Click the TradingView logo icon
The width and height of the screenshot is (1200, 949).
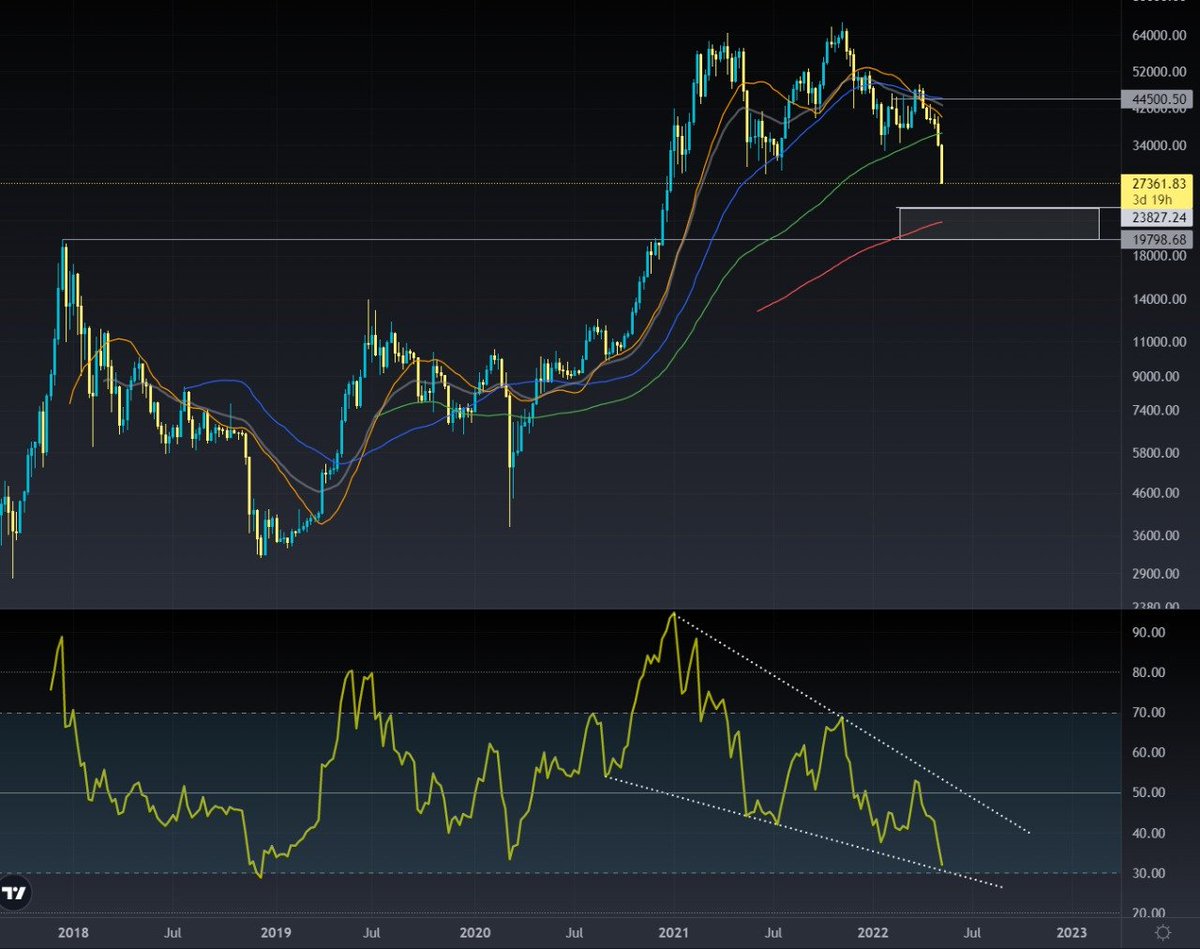coord(14,892)
